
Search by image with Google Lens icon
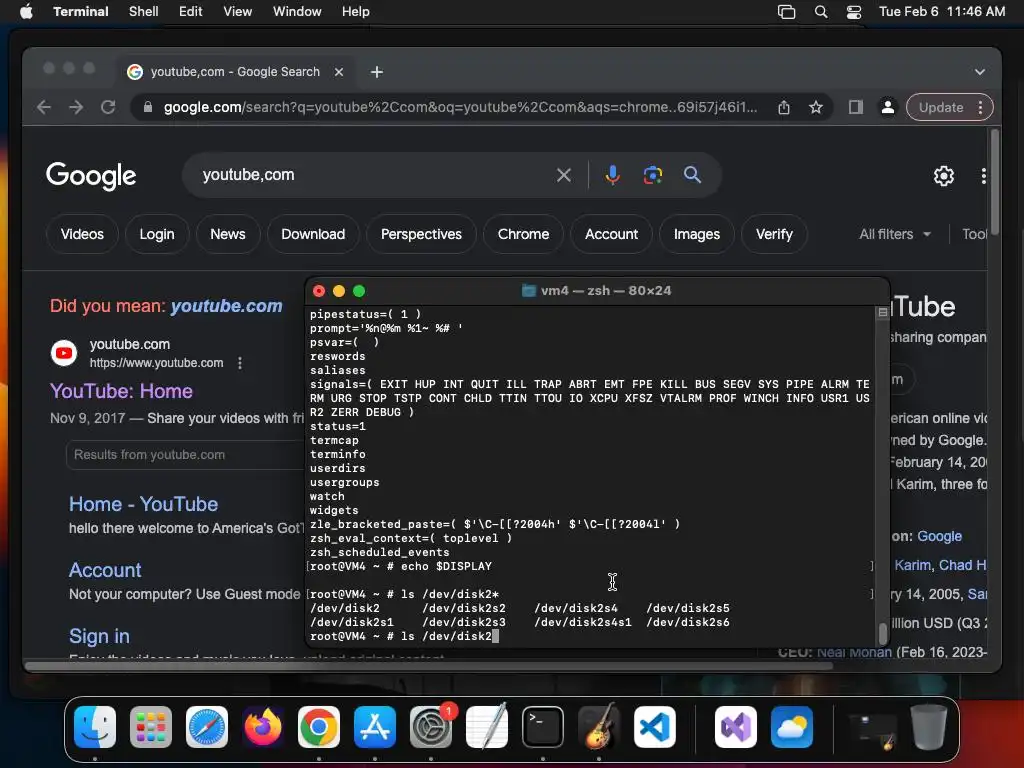652,175
